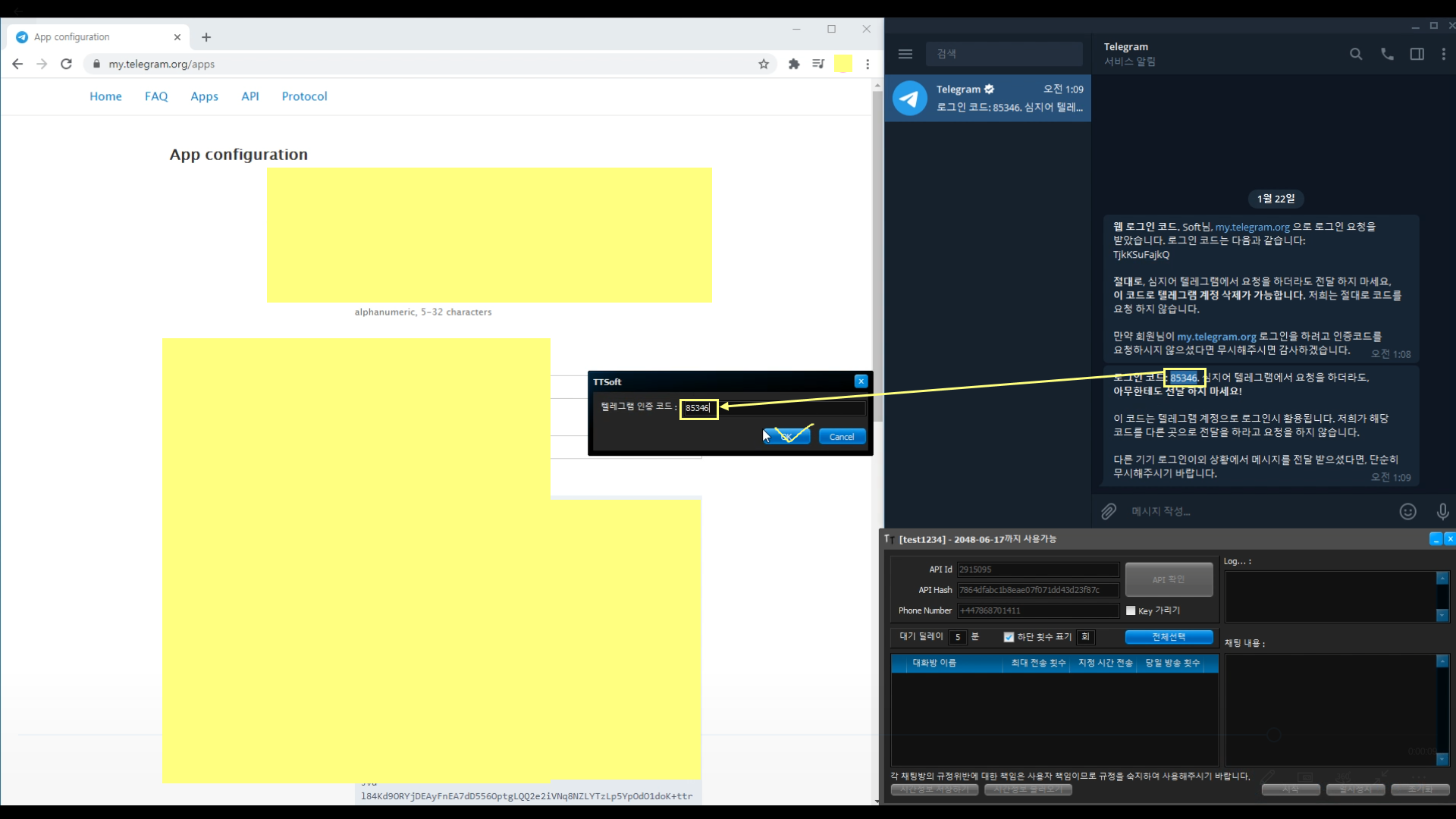The width and height of the screenshot is (1456, 819).
Task: Click the site lock icon in address bar
Action: tap(96, 64)
